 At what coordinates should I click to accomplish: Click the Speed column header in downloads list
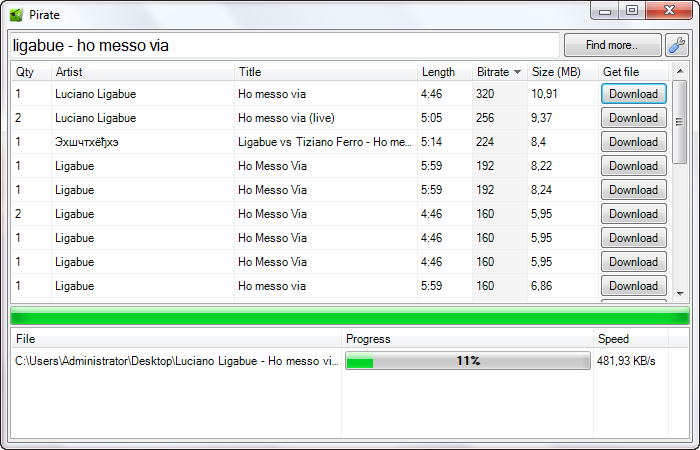pos(631,339)
